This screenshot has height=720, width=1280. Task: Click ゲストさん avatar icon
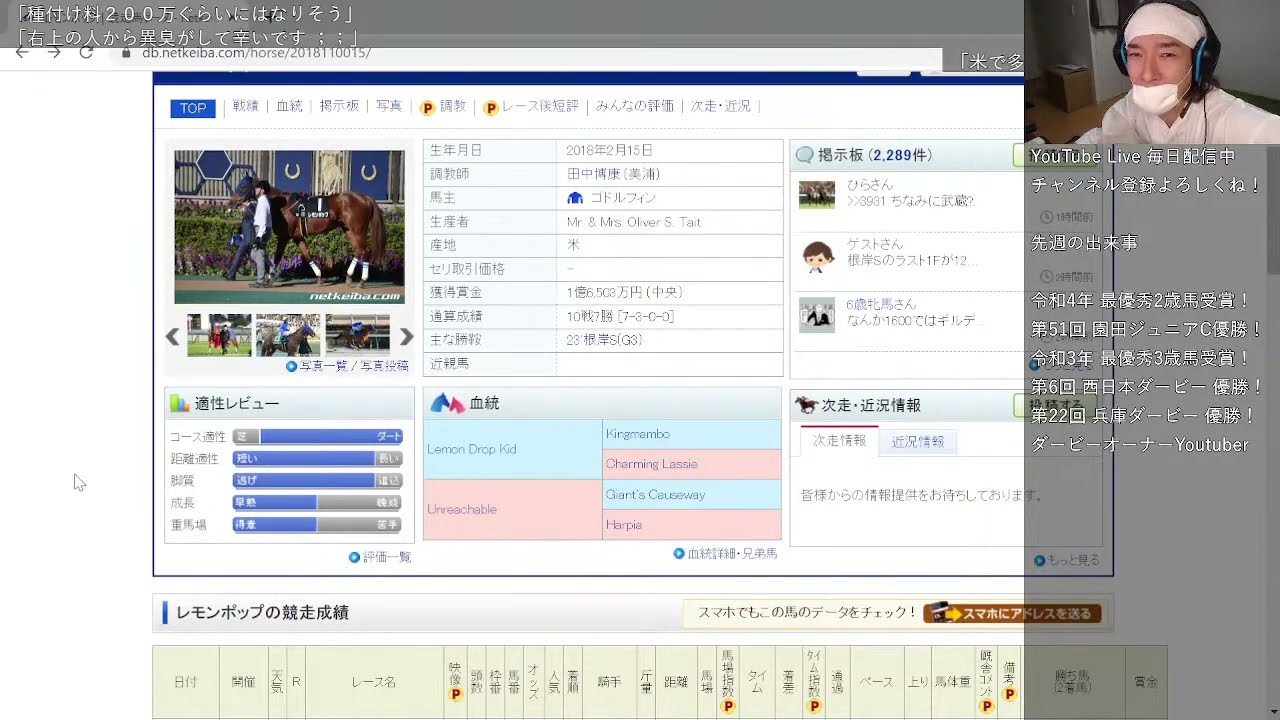tap(817, 256)
